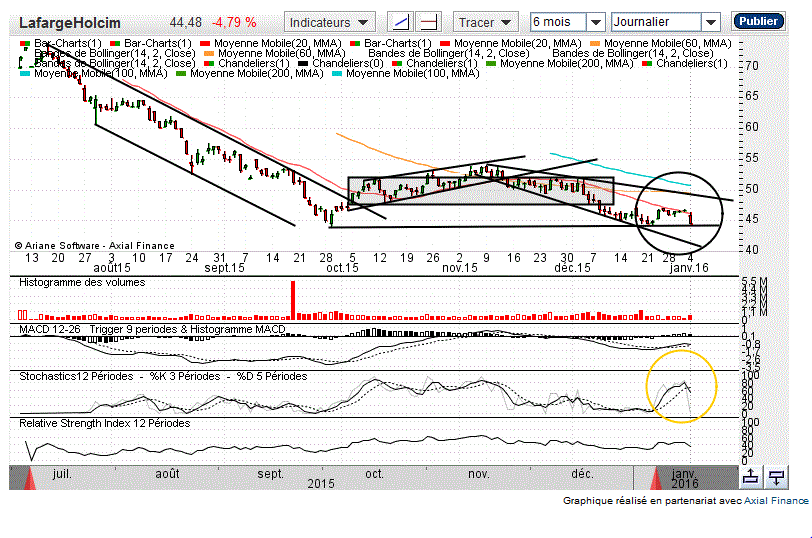The height and width of the screenshot is (538, 812).
Task: Expand the 6 mois period arrow
Action: pyautogui.click(x=596, y=22)
